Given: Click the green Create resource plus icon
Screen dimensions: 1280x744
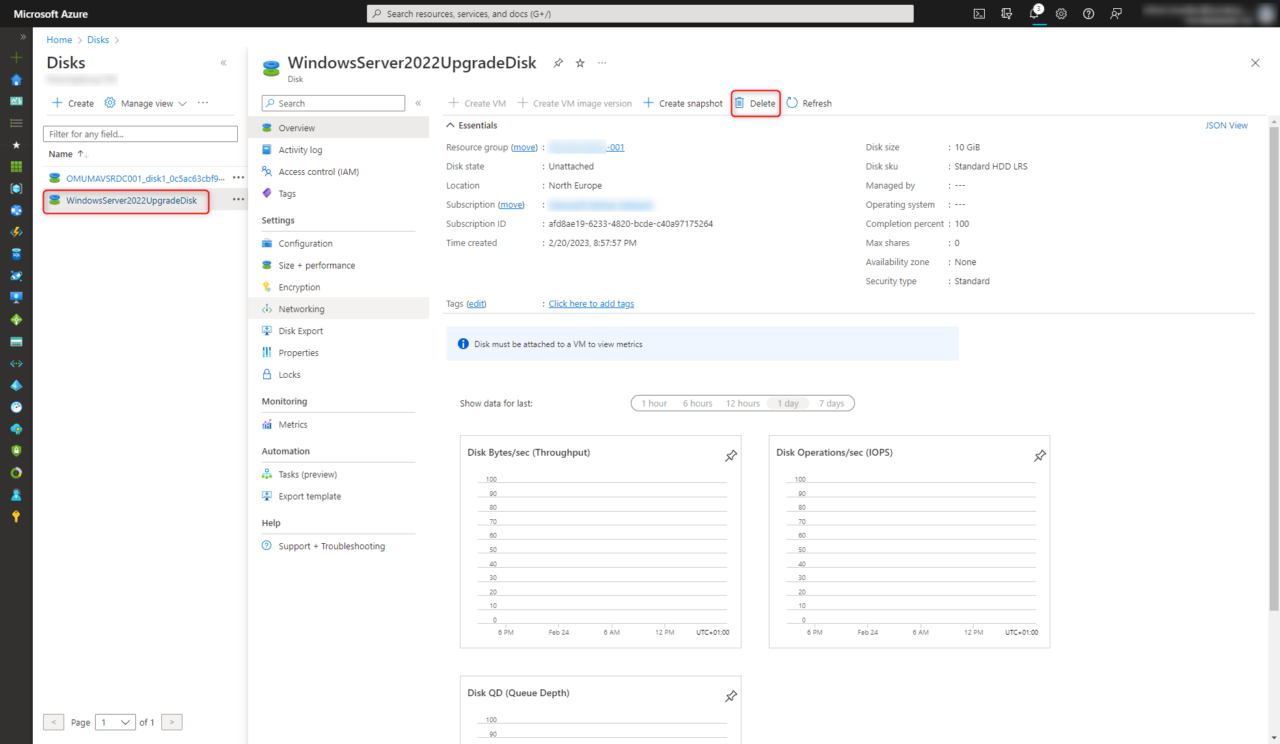Looking at the screenshot, I should click(x=16, y=59).
